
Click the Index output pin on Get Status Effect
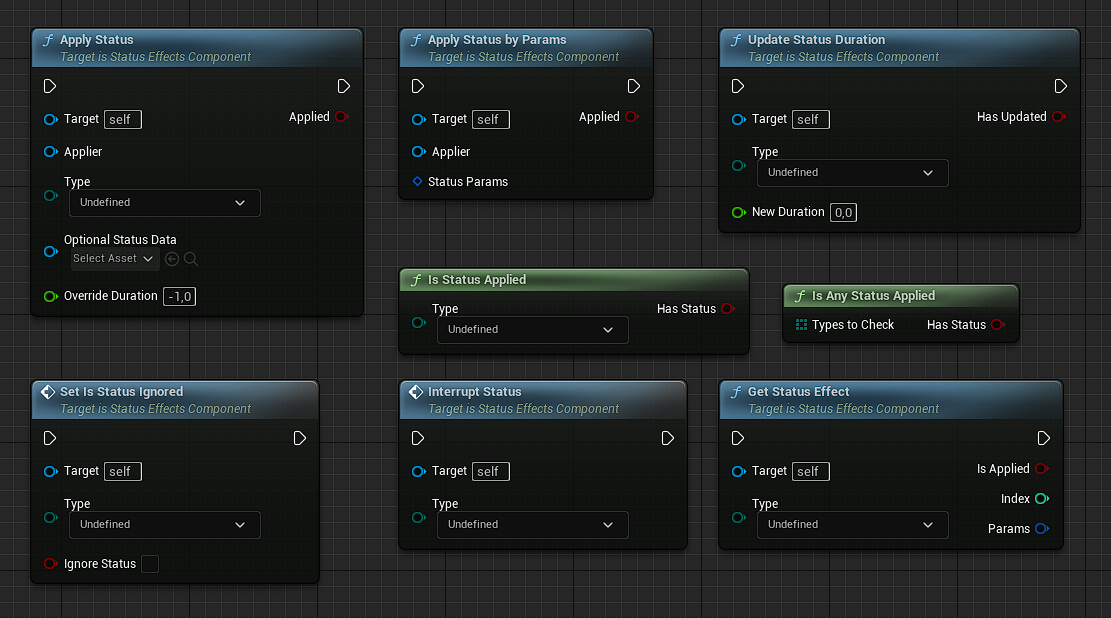pyautogui.click(x=1041, y=498)
